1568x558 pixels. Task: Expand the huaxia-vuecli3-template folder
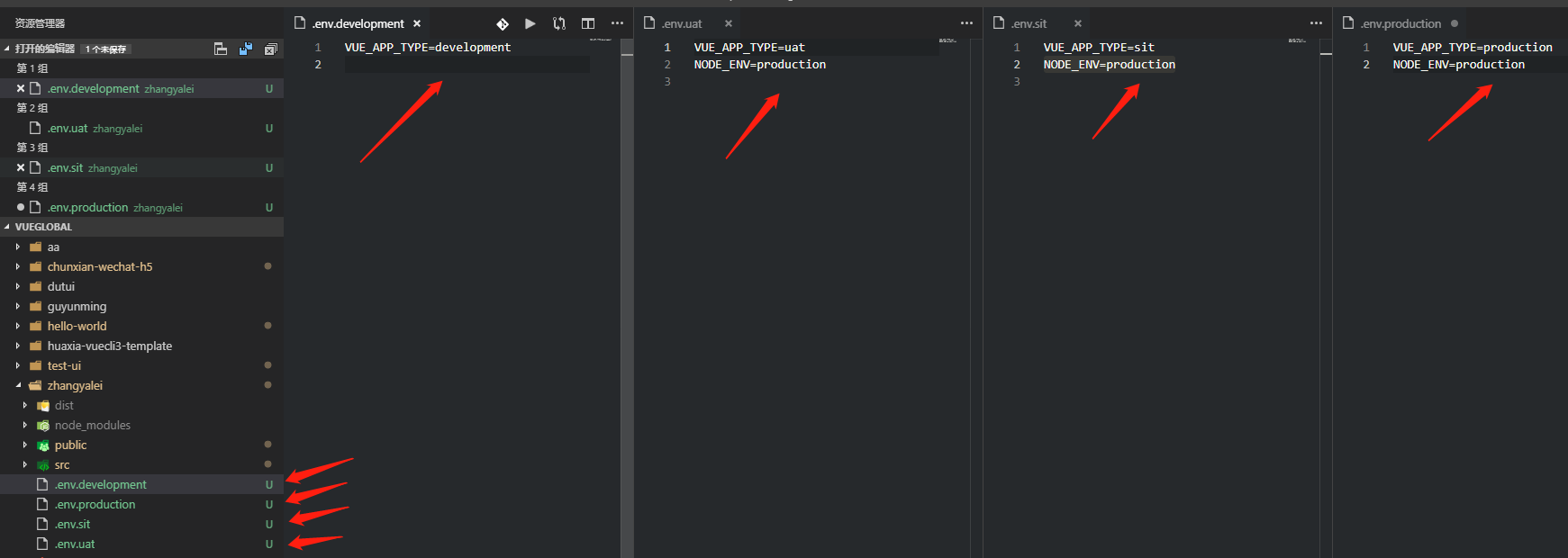pyautogui.click(x=18, y=346)
